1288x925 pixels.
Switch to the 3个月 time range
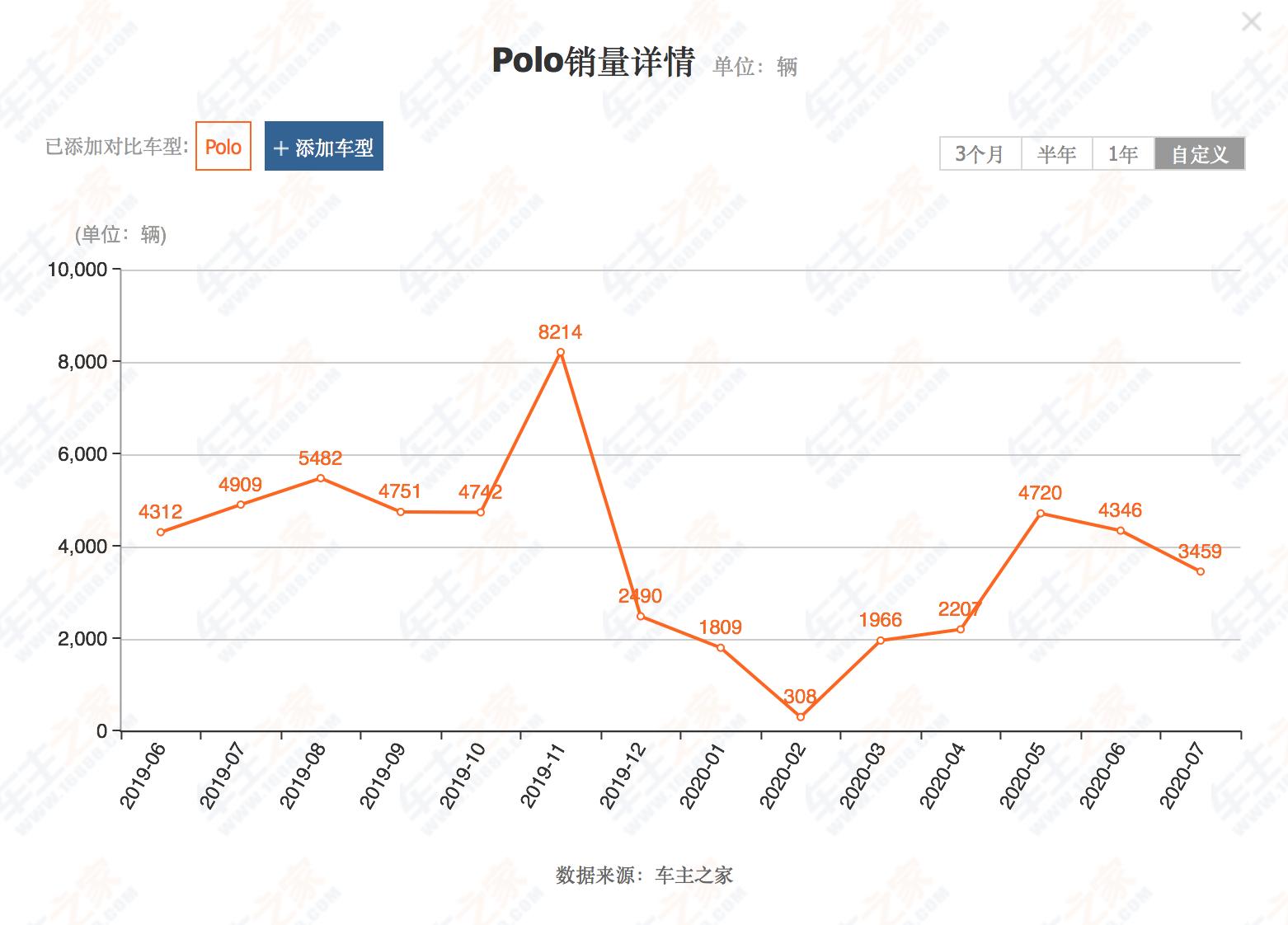(980, 154)
